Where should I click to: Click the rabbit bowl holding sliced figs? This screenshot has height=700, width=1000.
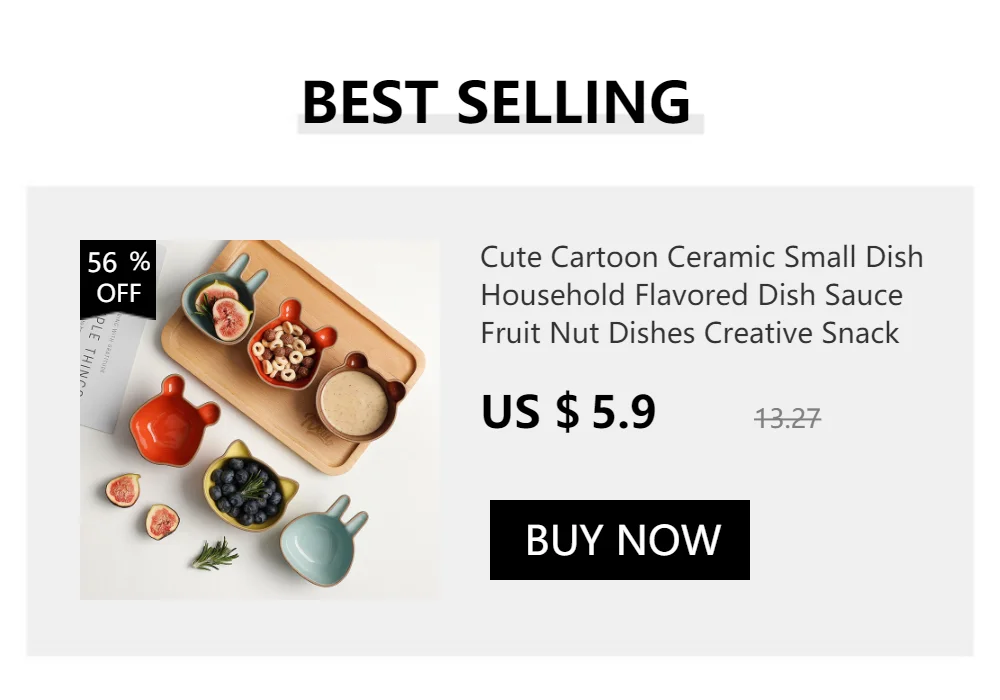222,300
